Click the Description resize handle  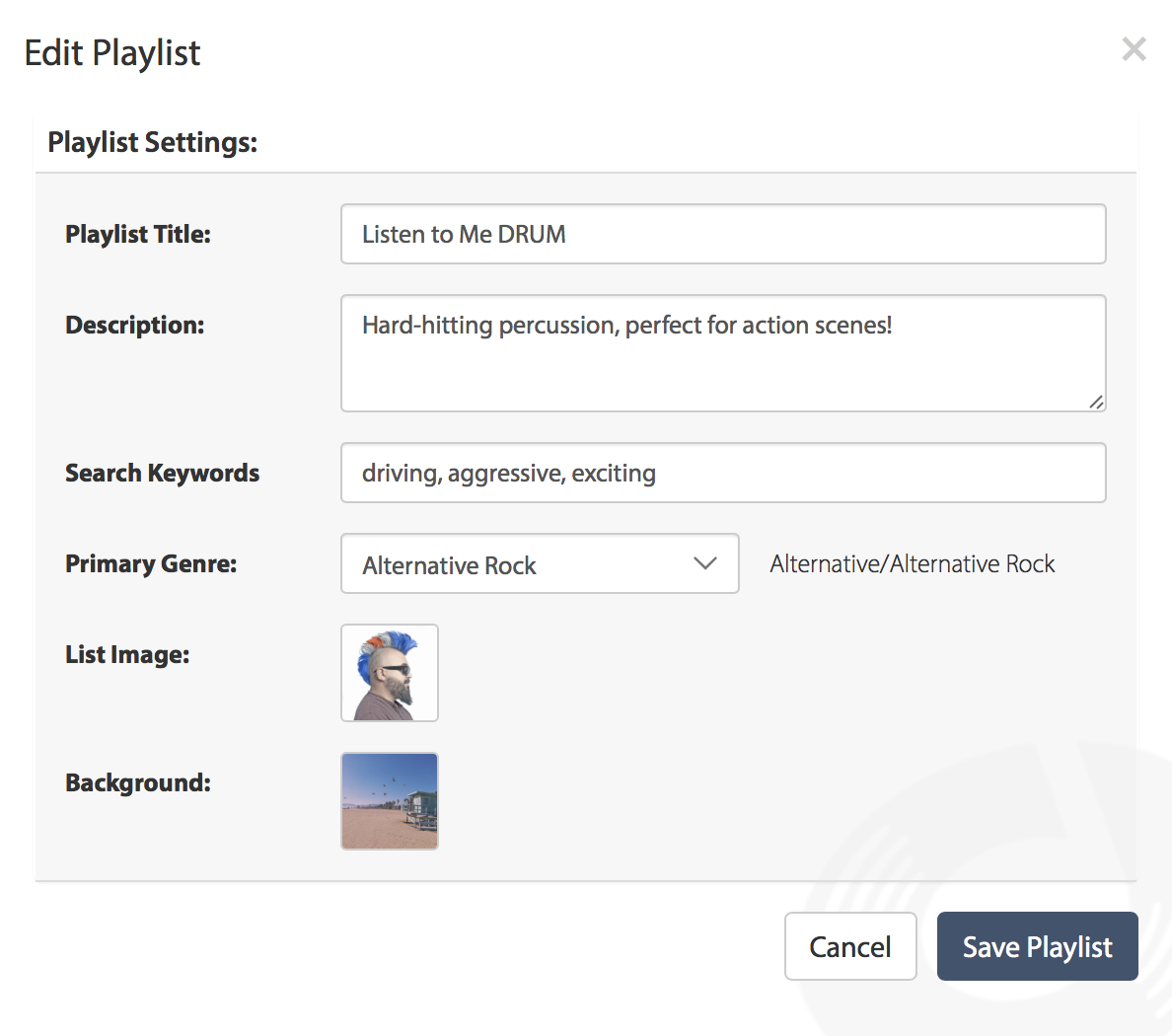click(x=1096, y=403)
